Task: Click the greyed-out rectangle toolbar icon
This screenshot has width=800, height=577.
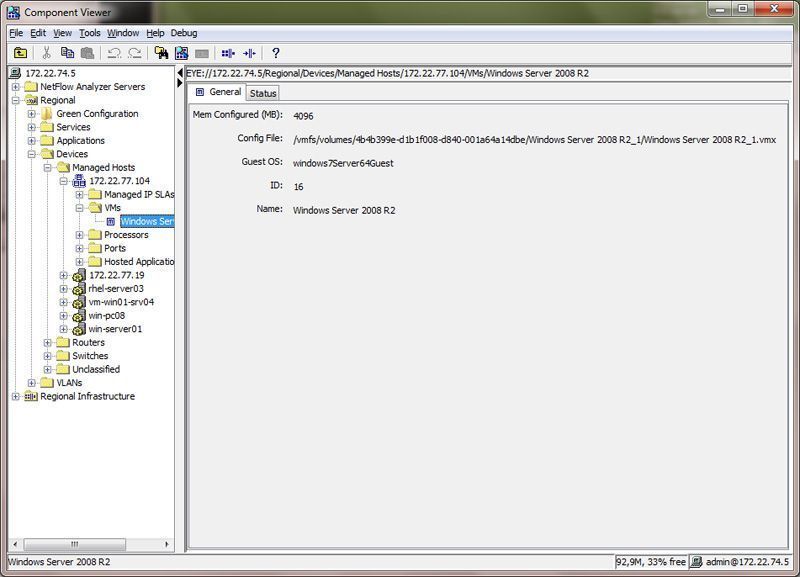Action: pos(202,53)
